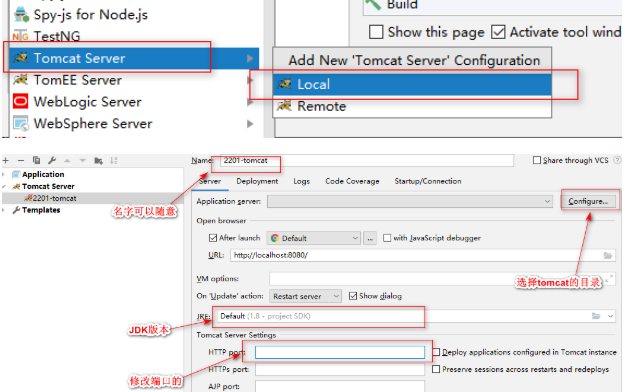
Task: Select Spy-js for Node.js configuration type
Action: coord(81,15)
